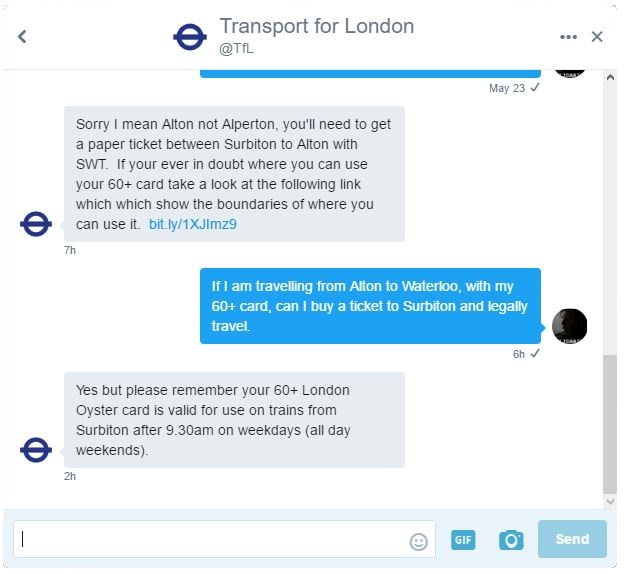Open the bit.ly/1XJImz9 link
This screenshot has height=574, width=625.
pos(193,224)
